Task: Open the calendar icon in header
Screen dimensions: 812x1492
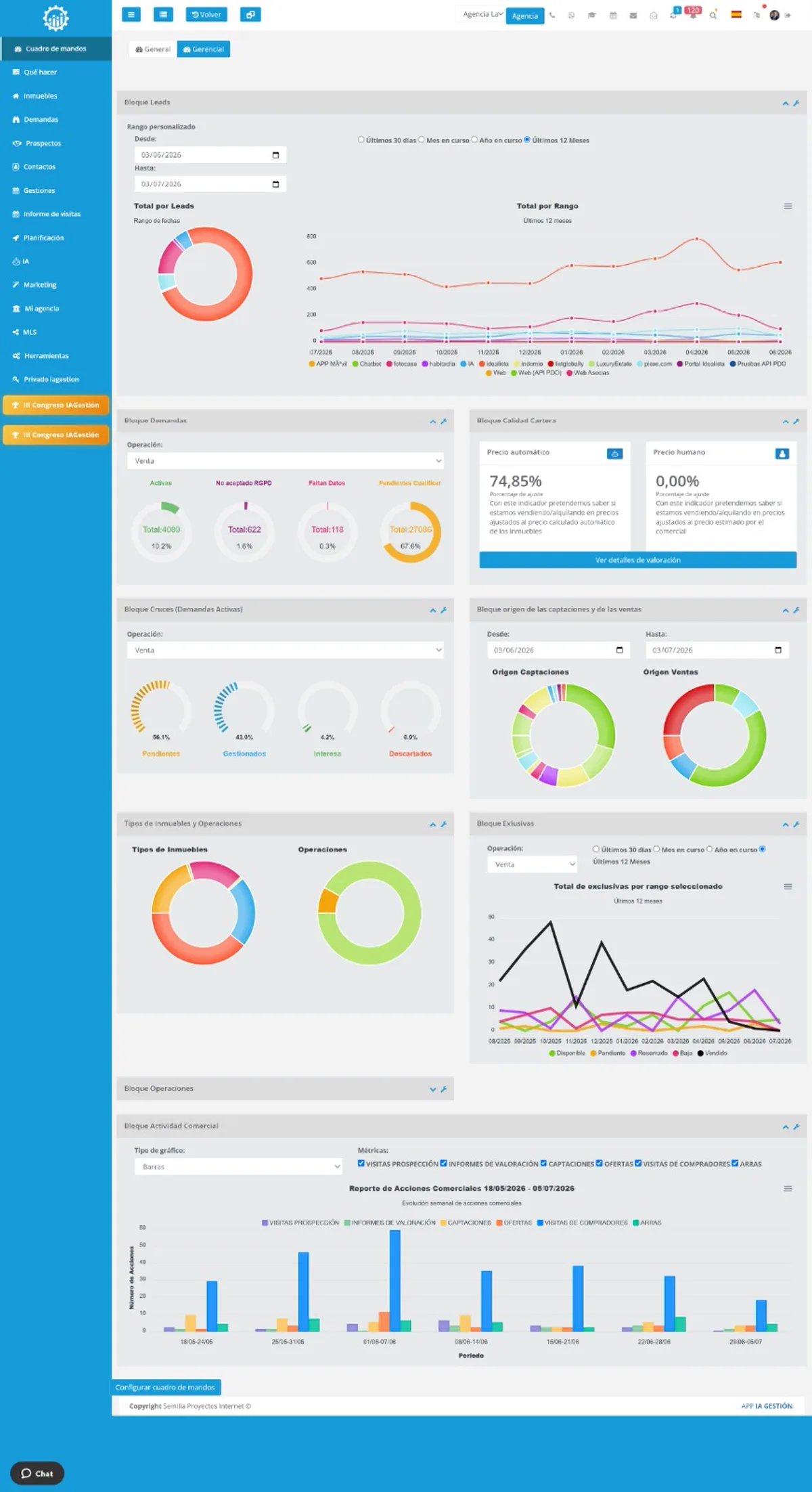Action: coord(613,15)
